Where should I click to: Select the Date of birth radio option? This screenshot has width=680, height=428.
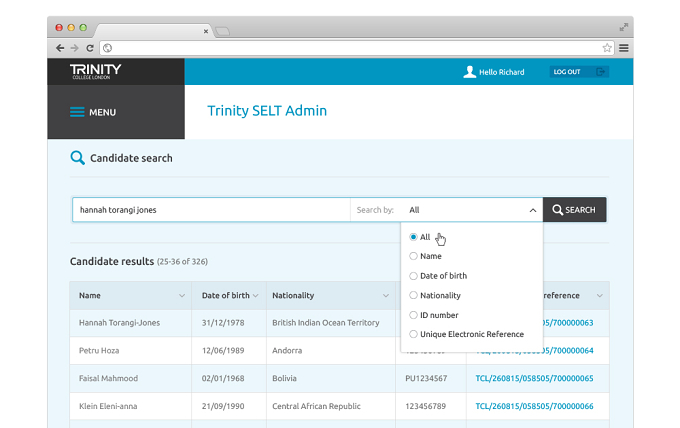pyautogui.click(x=413, y=276)
